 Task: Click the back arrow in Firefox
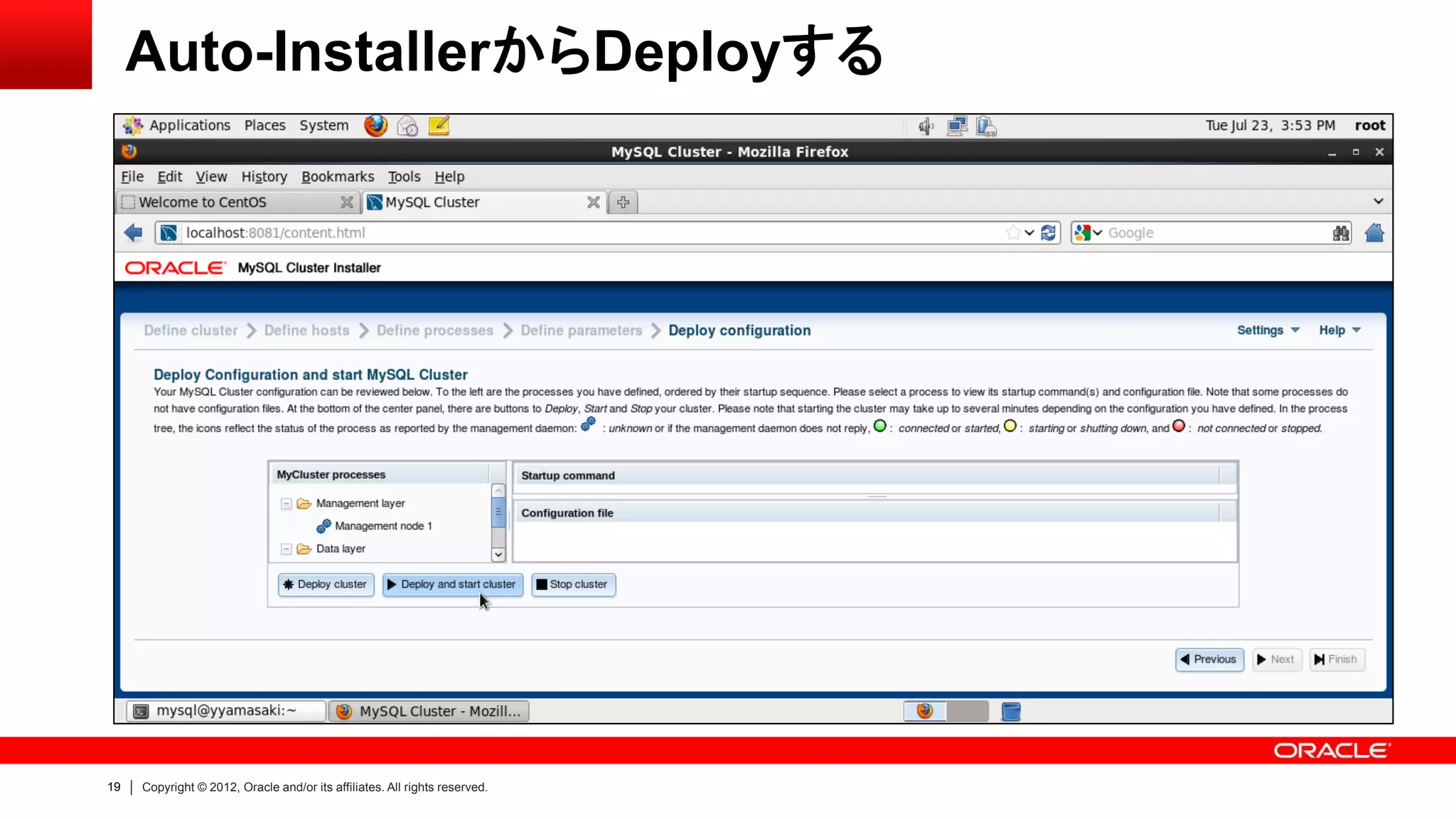tap(133, 232)
